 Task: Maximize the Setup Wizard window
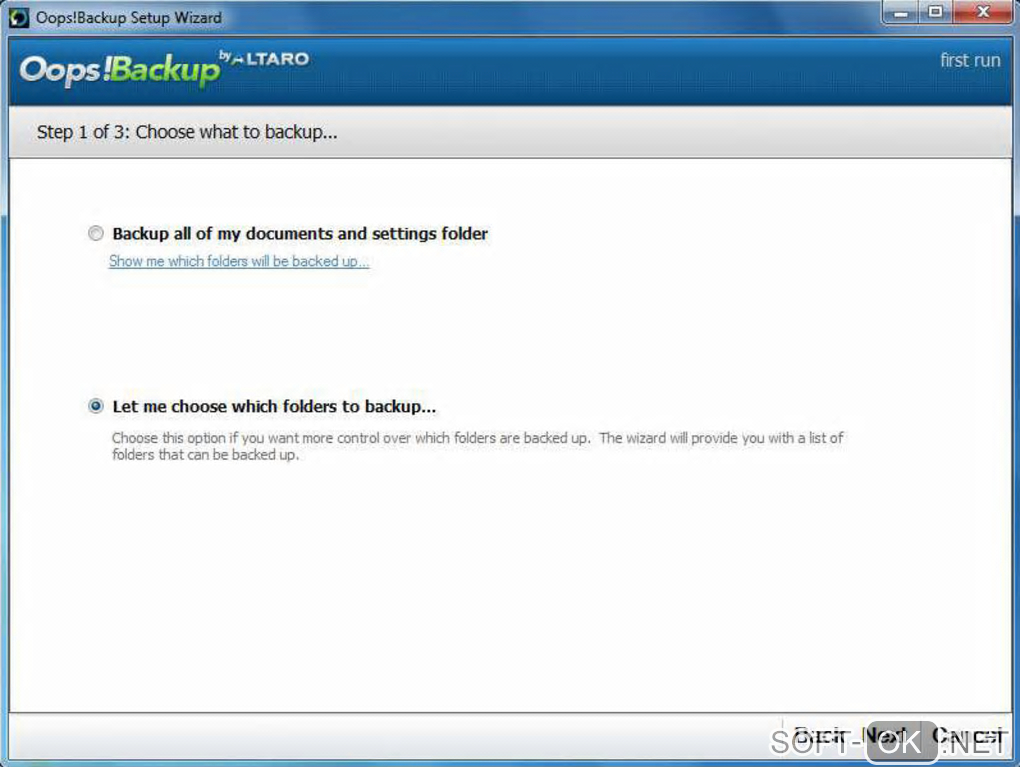coord(935,12)
